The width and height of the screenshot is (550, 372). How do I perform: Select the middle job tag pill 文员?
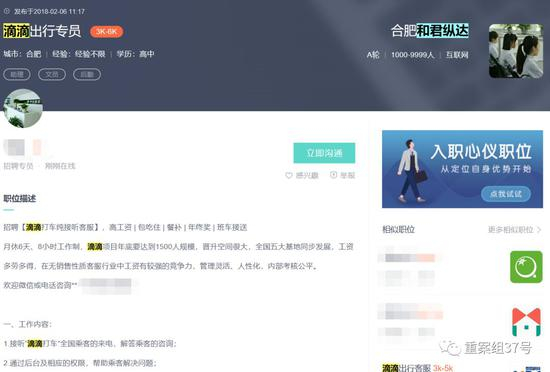tap(52, 74)
